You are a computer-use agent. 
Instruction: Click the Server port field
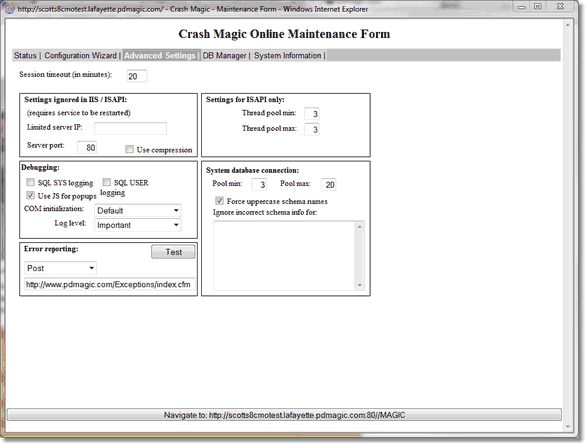tap(87, 147)
